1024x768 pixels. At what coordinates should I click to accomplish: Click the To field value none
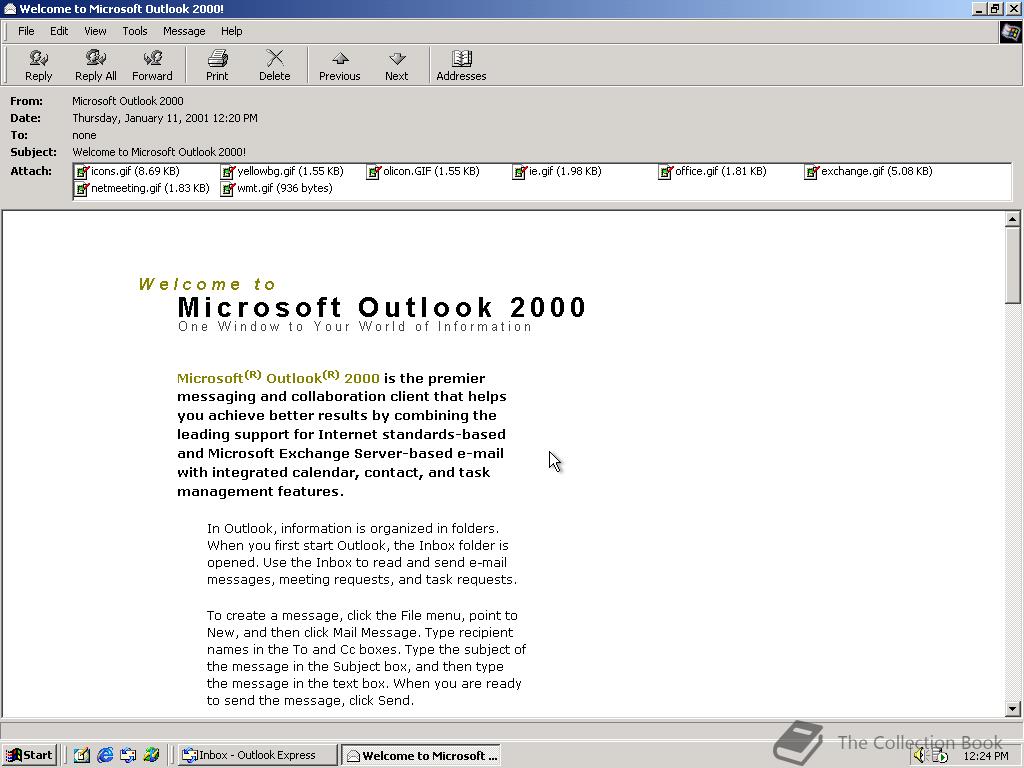pyautogui.click(x=84, y=135)
